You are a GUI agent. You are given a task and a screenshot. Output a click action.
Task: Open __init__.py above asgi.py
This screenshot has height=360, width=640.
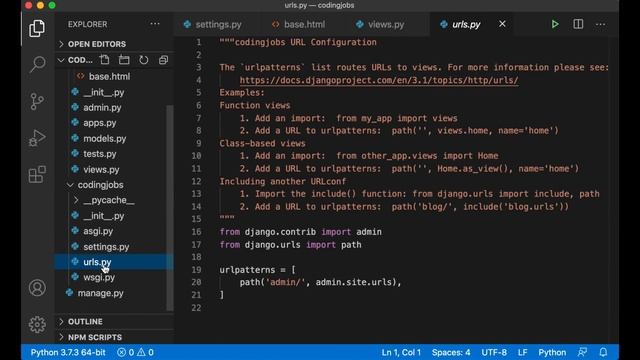(x=104, y=216)
